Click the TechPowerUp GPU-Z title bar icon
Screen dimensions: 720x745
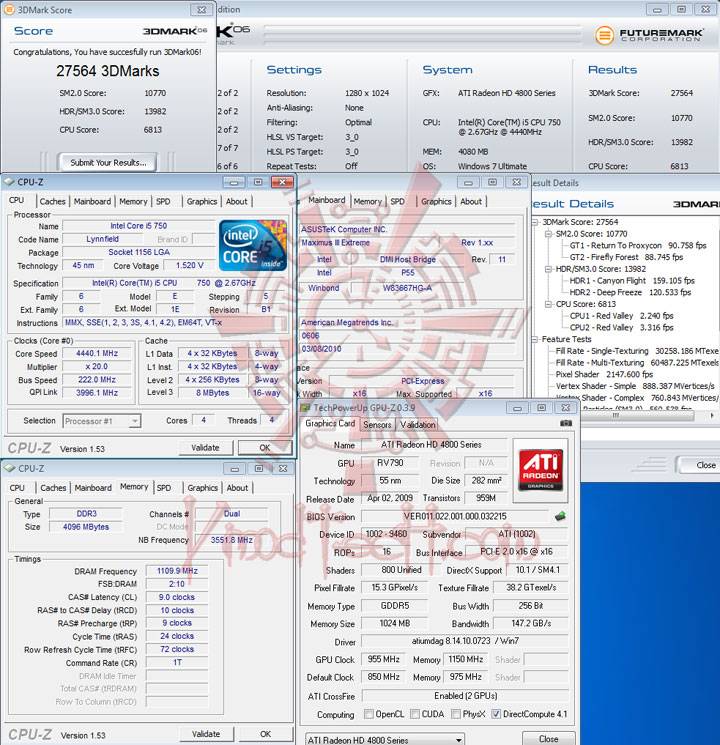click(x=305, y=408)
